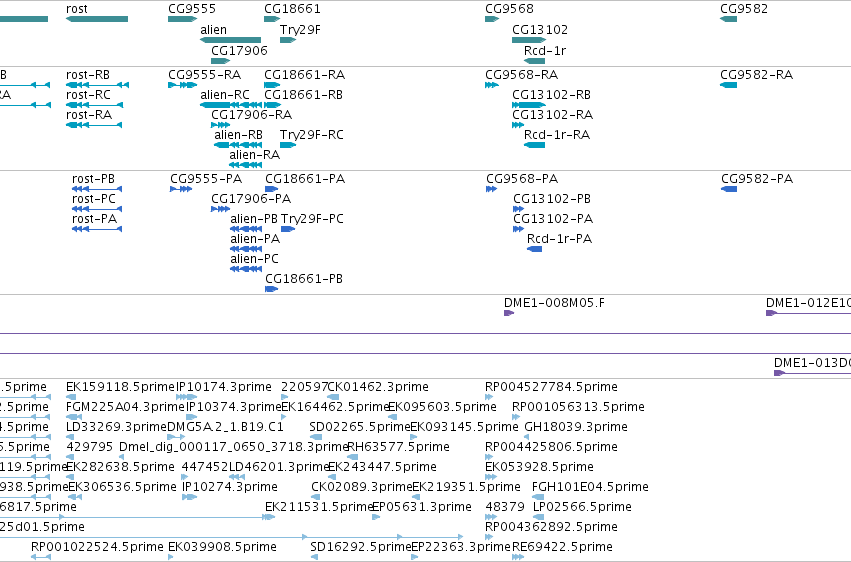Click the CG9582-PA protein label
This screenshot has width=851, height=562.
pos(757,179)
